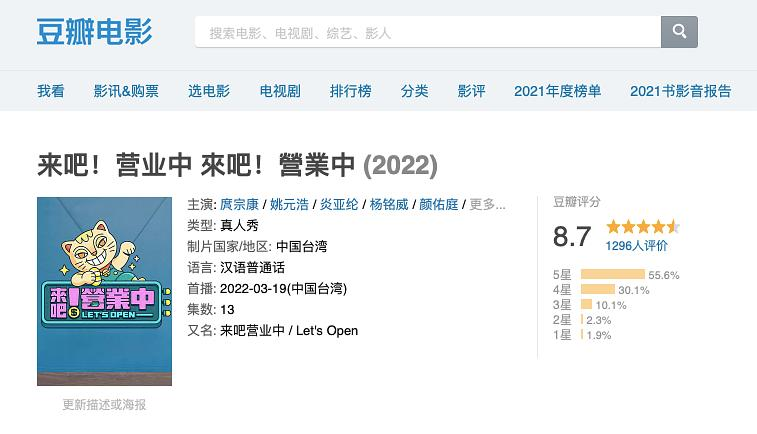Open the 排行榜 rankings page

coord(350,91)
